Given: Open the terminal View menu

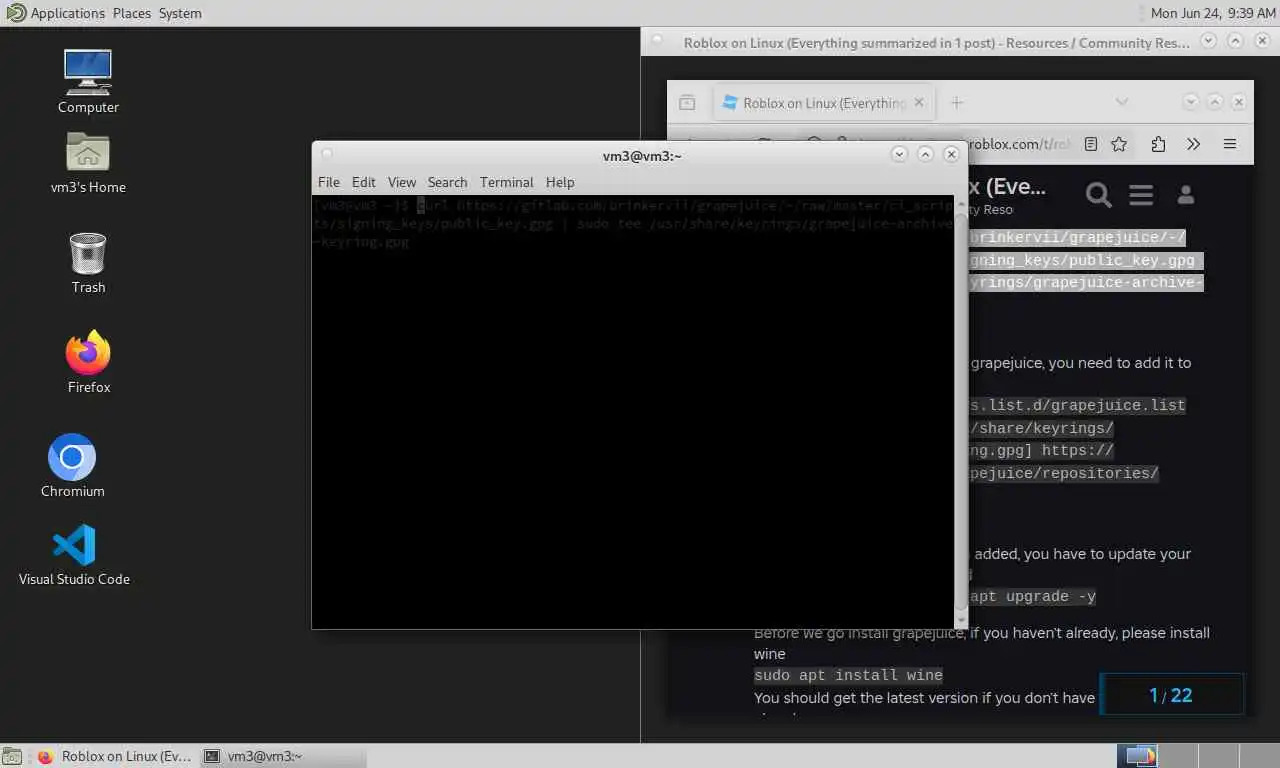Looking at the screenshot, I should 402,182.
